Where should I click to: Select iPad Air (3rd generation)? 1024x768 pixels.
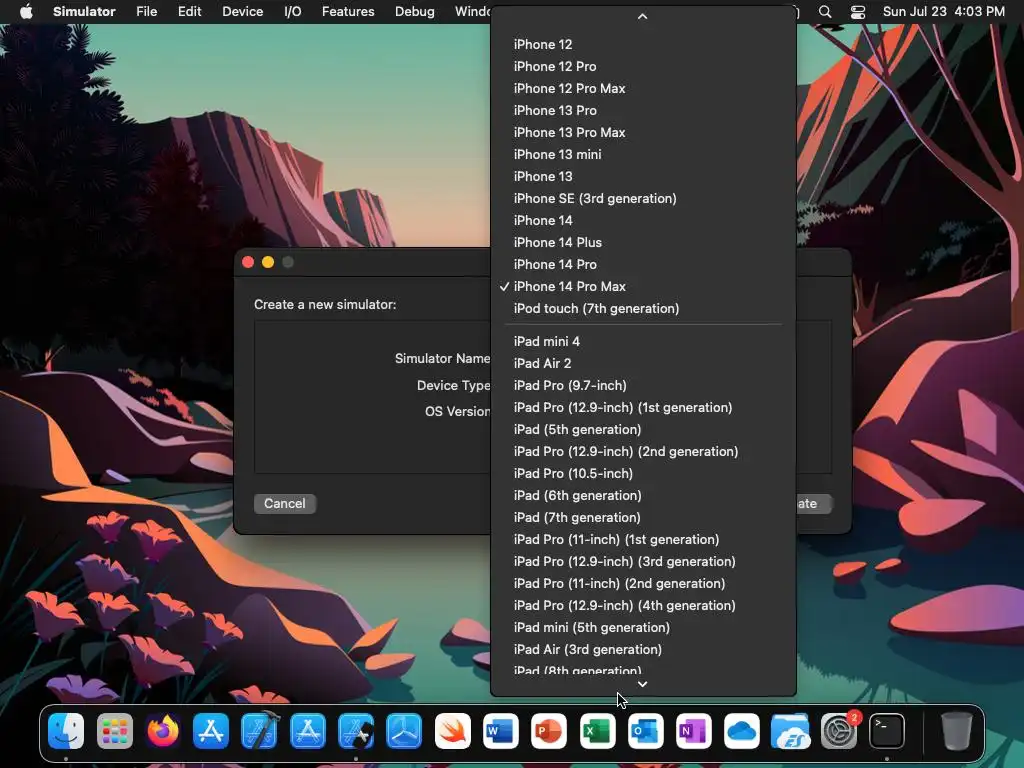[x=643, y=649]
